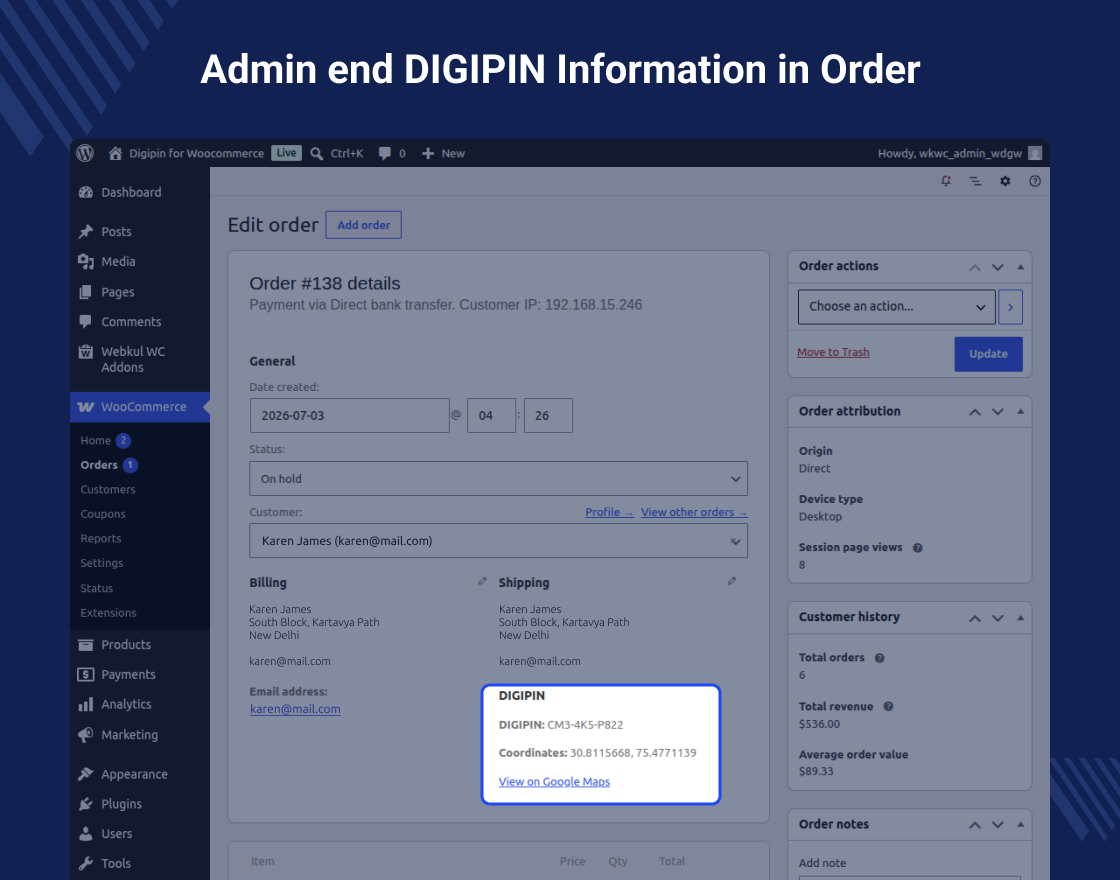Open the settings gear icon
This screenshot has height=880, width=1120.
pos(1005,181)
